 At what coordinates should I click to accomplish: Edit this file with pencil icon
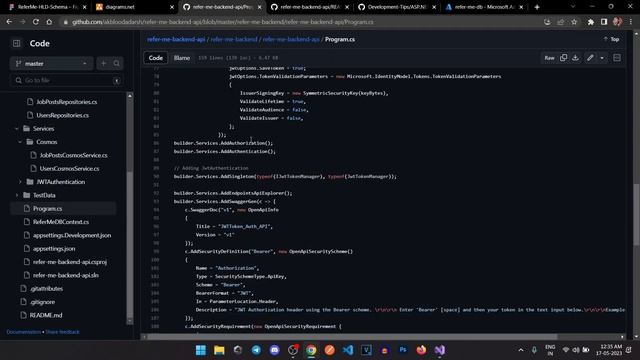(590, 58)
